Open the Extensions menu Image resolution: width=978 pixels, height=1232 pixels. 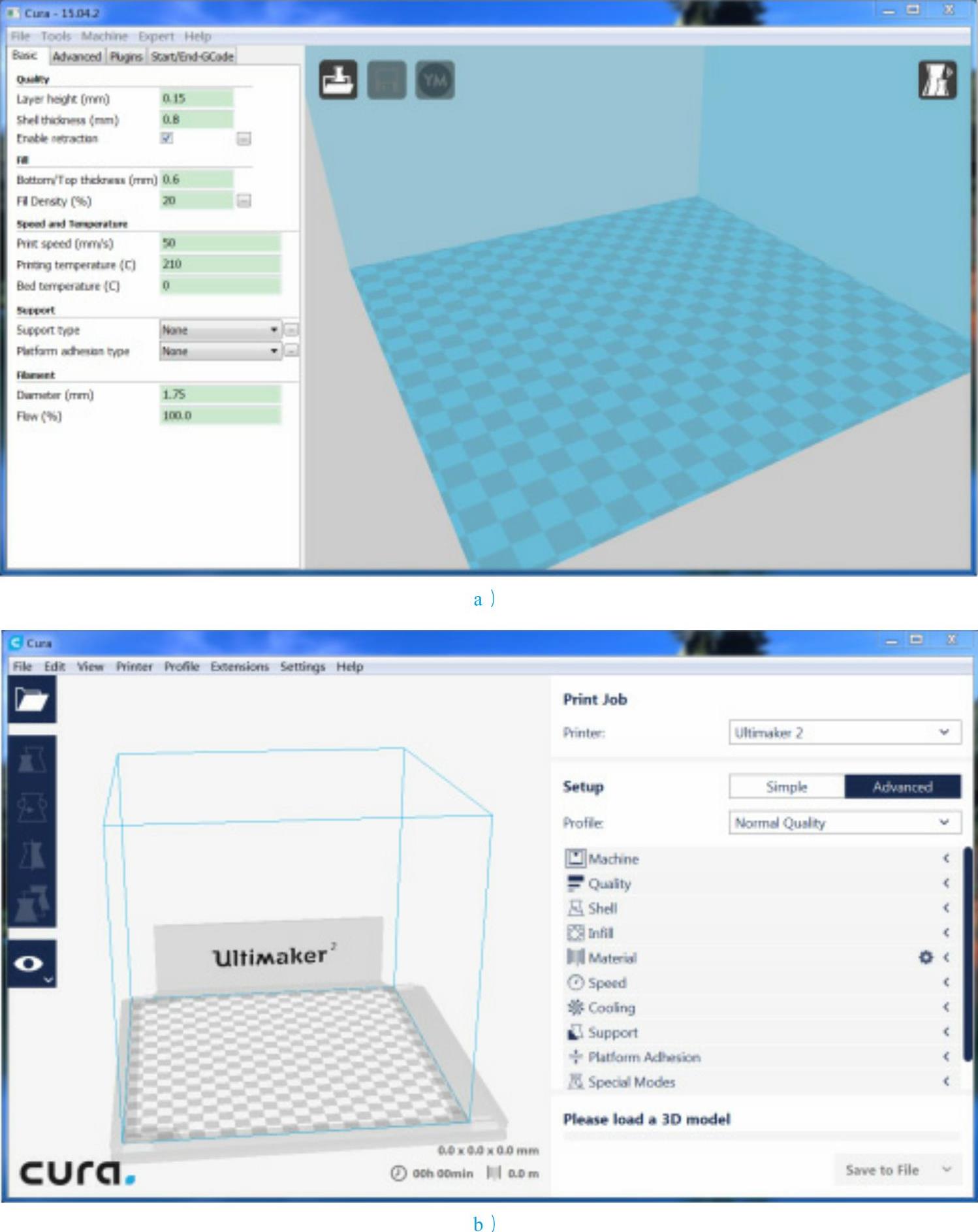240,666
